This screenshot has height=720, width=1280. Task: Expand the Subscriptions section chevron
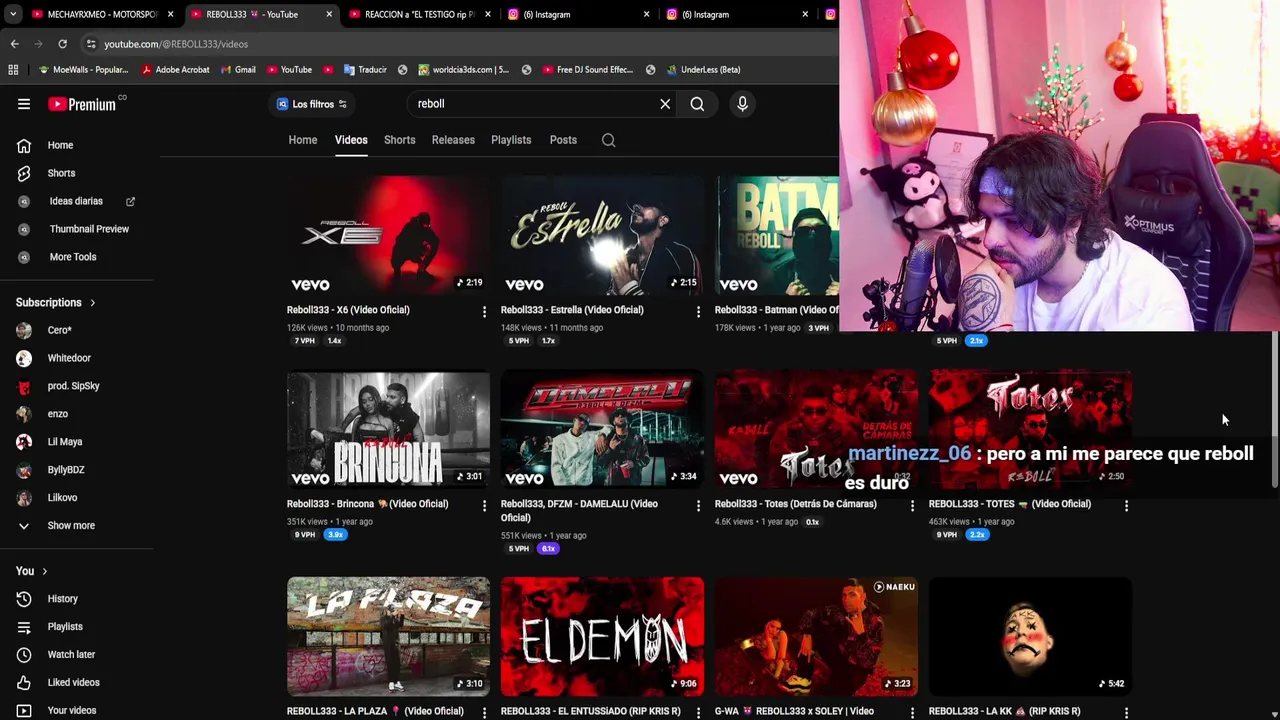click(x=93, y=303)
